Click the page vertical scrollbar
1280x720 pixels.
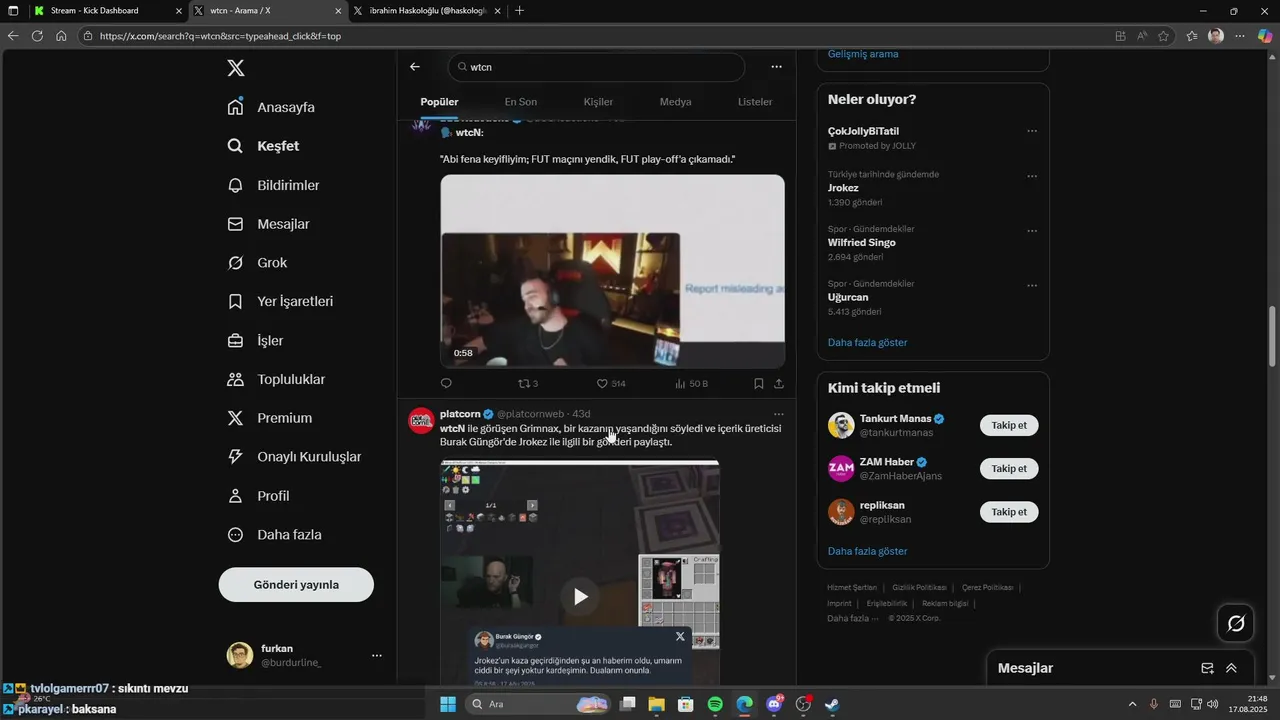click(1273, 336)
